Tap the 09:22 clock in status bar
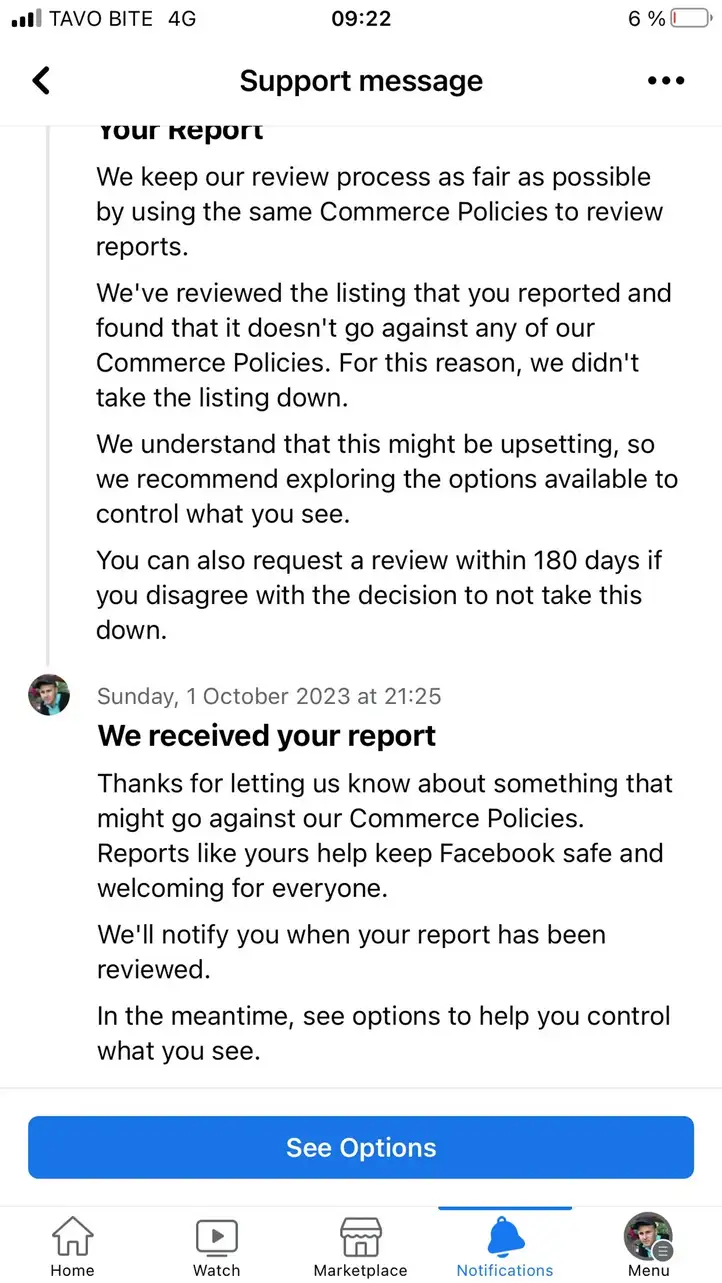 tap(361, 18)
